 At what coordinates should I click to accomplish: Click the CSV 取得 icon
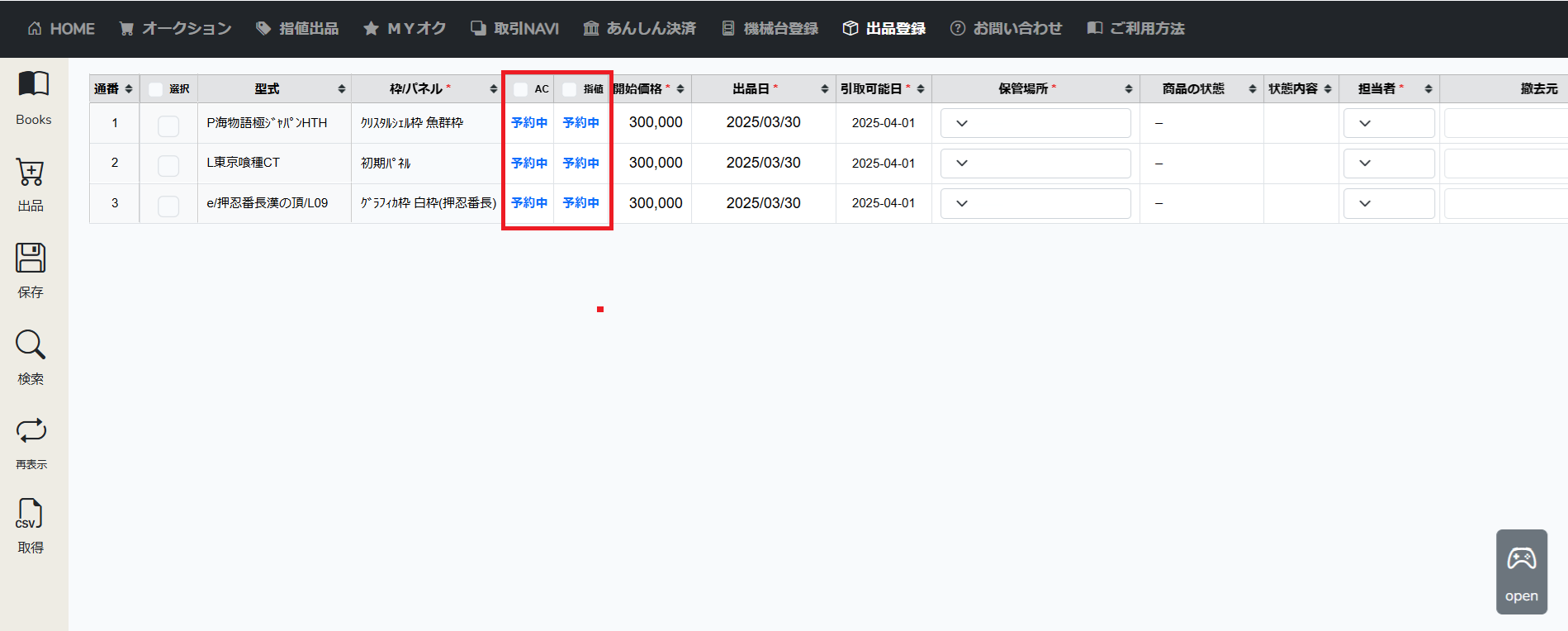tap(29, 514)
